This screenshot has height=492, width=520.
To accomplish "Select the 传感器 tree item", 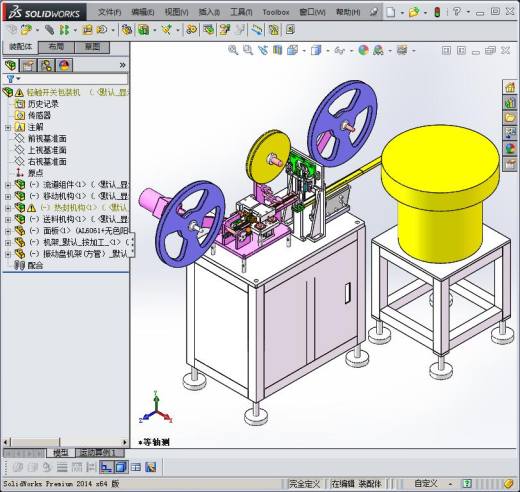I will 39,115.
